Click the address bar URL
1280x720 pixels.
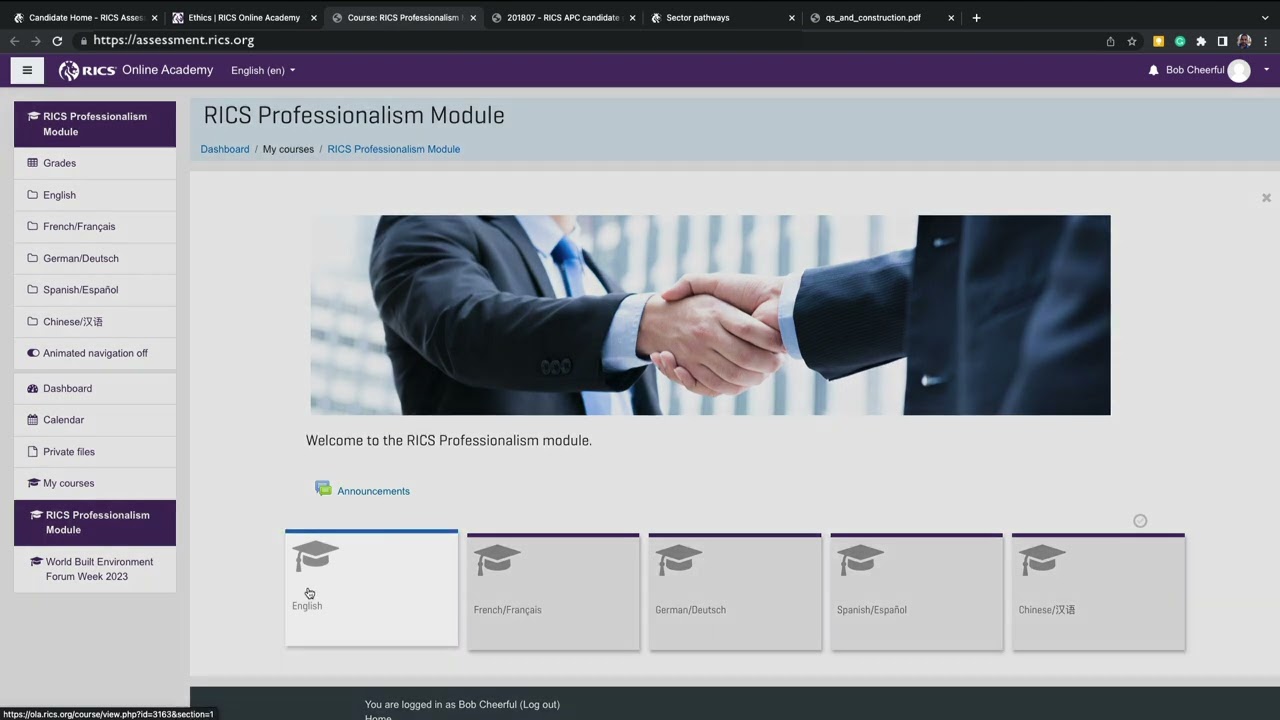point(174,41)
